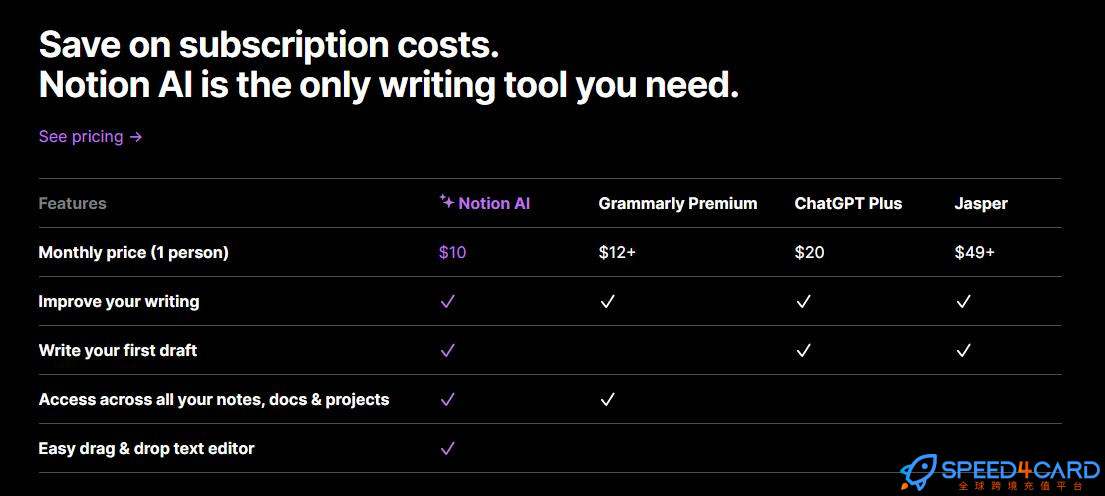Open the See pricing link
This screenshot has width=1105, height=496.
point(90,137)
